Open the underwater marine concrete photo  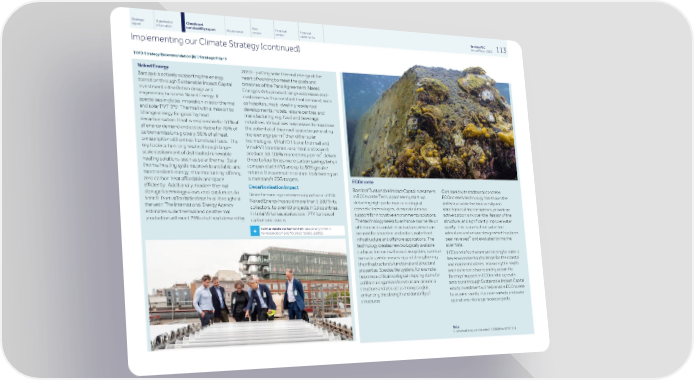pyautogui.click(x=428, y=123)
